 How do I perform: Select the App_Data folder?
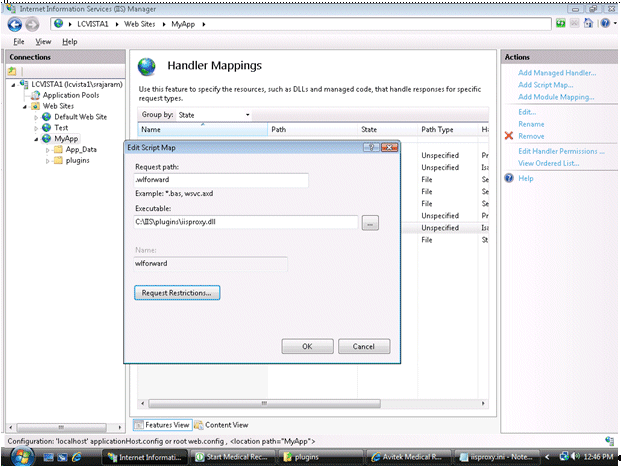coord(81,149)
